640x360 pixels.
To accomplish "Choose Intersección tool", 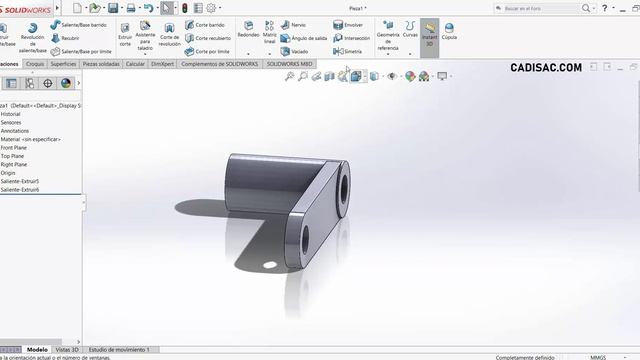I will click(x=351, y=38).
